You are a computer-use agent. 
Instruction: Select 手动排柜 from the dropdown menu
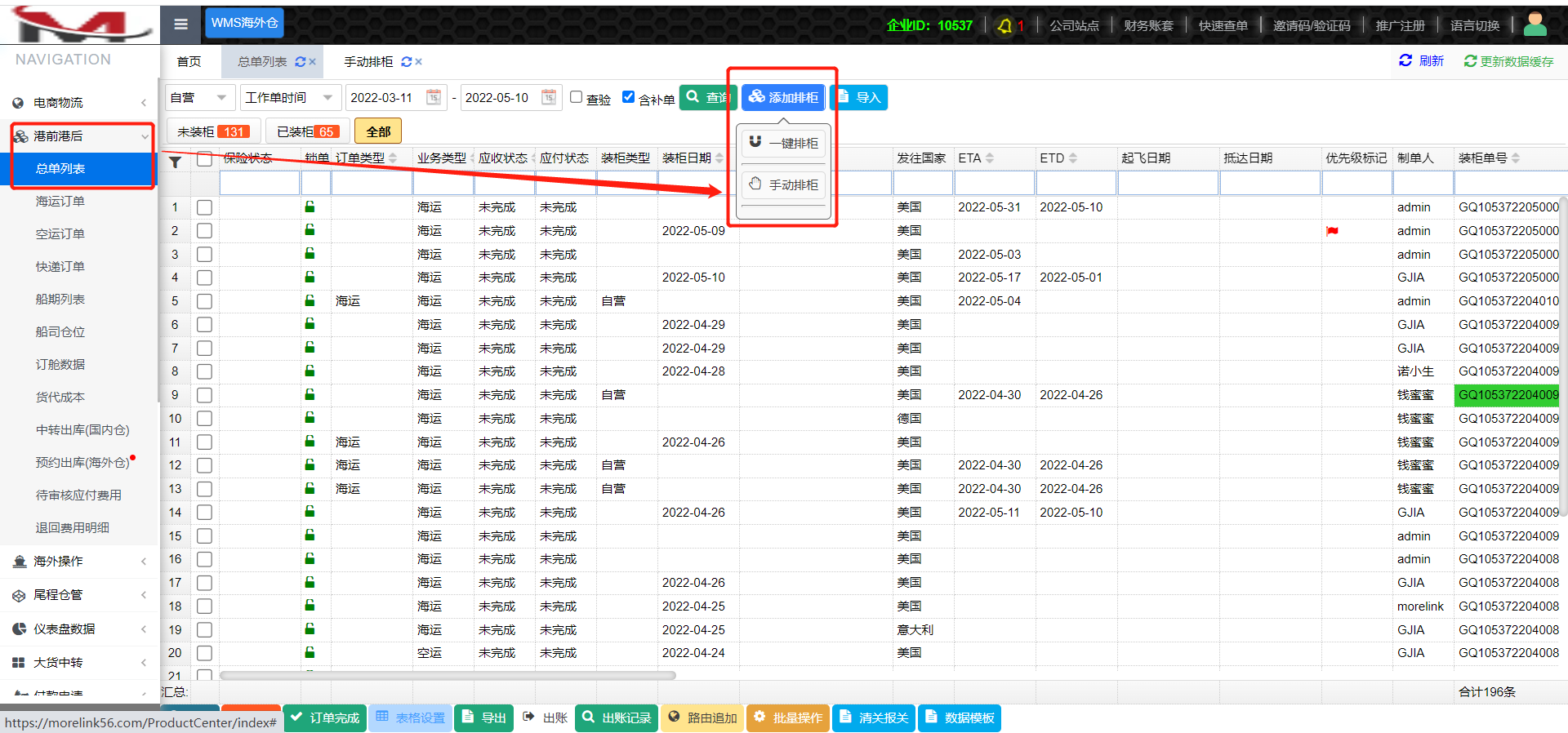pyautogui.click(x=783, y=185)
